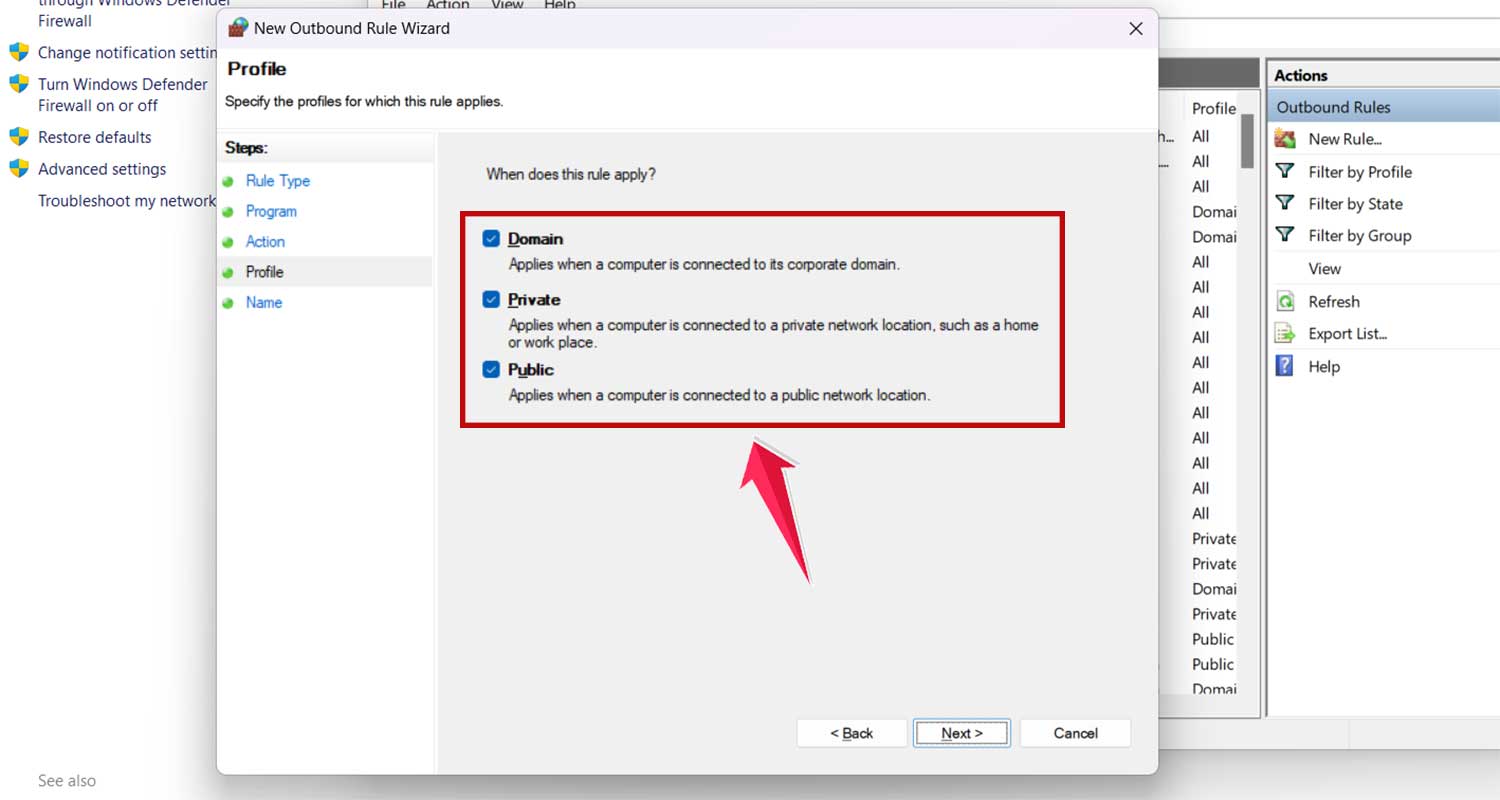Click the Filter by State funnel icon

(x=1286, y=204)
